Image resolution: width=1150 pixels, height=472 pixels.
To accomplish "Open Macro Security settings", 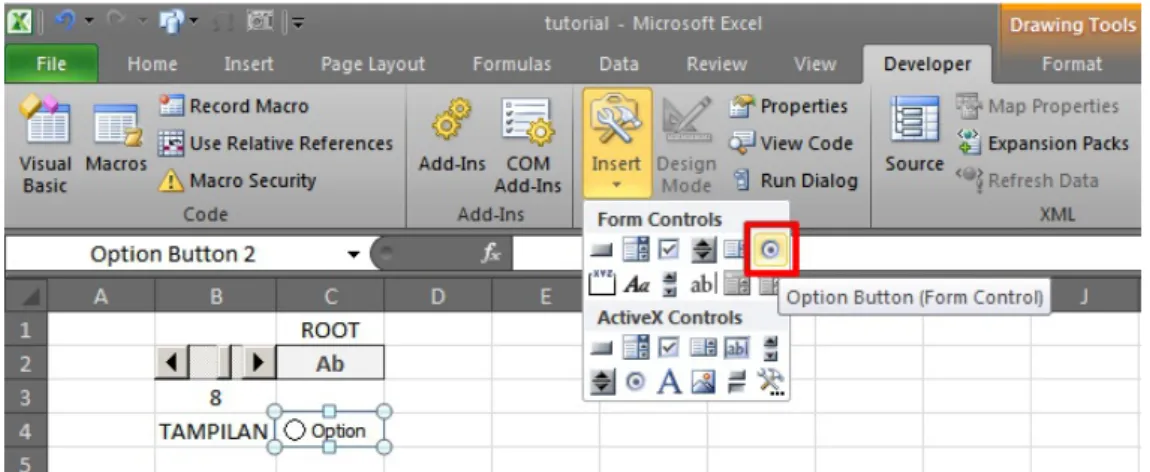I will [x=236, y=180].
